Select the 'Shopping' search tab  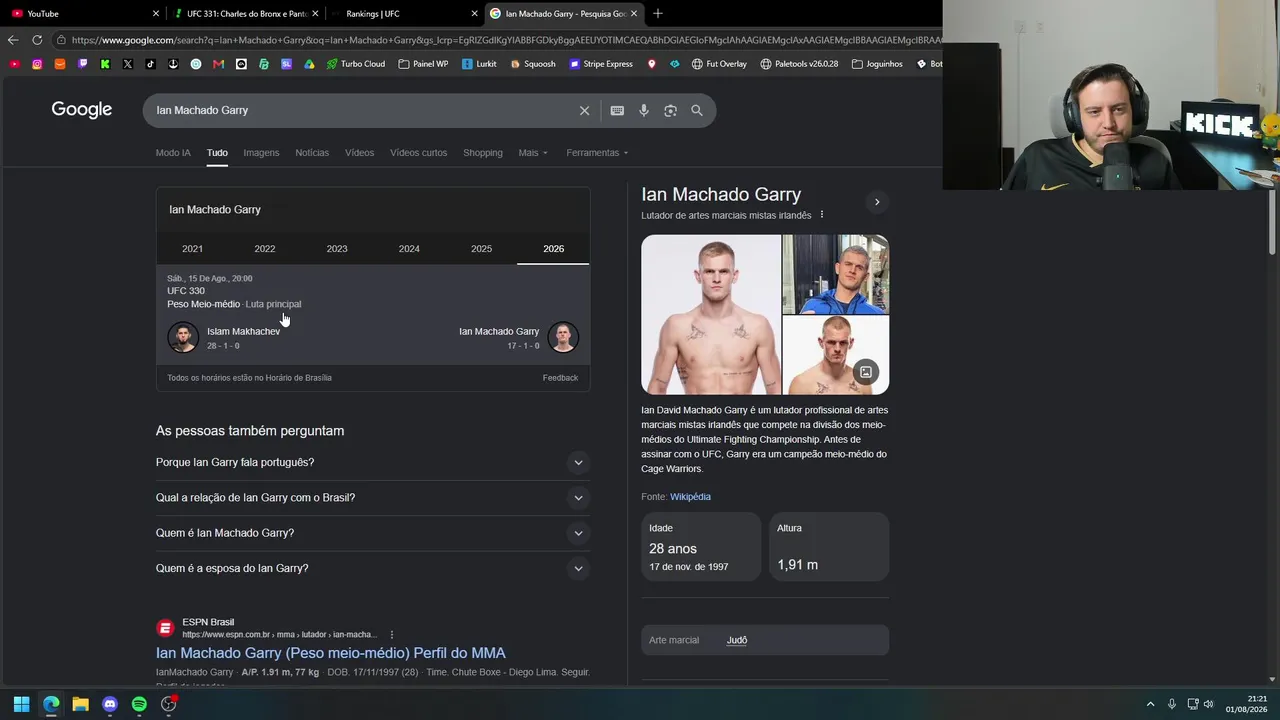click(x=483, y=153)
